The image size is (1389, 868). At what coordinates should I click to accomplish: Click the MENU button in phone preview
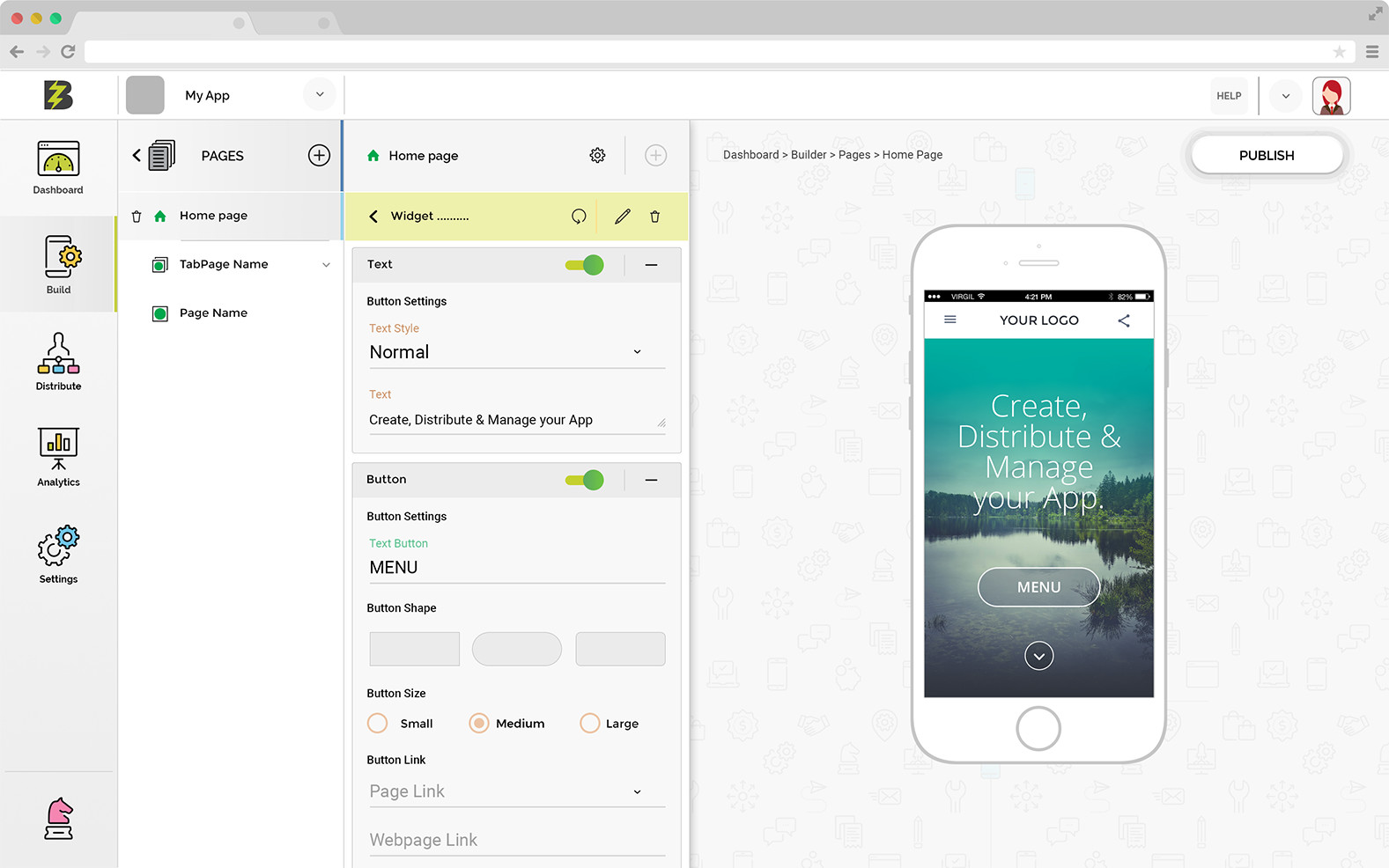(1039, 587)
